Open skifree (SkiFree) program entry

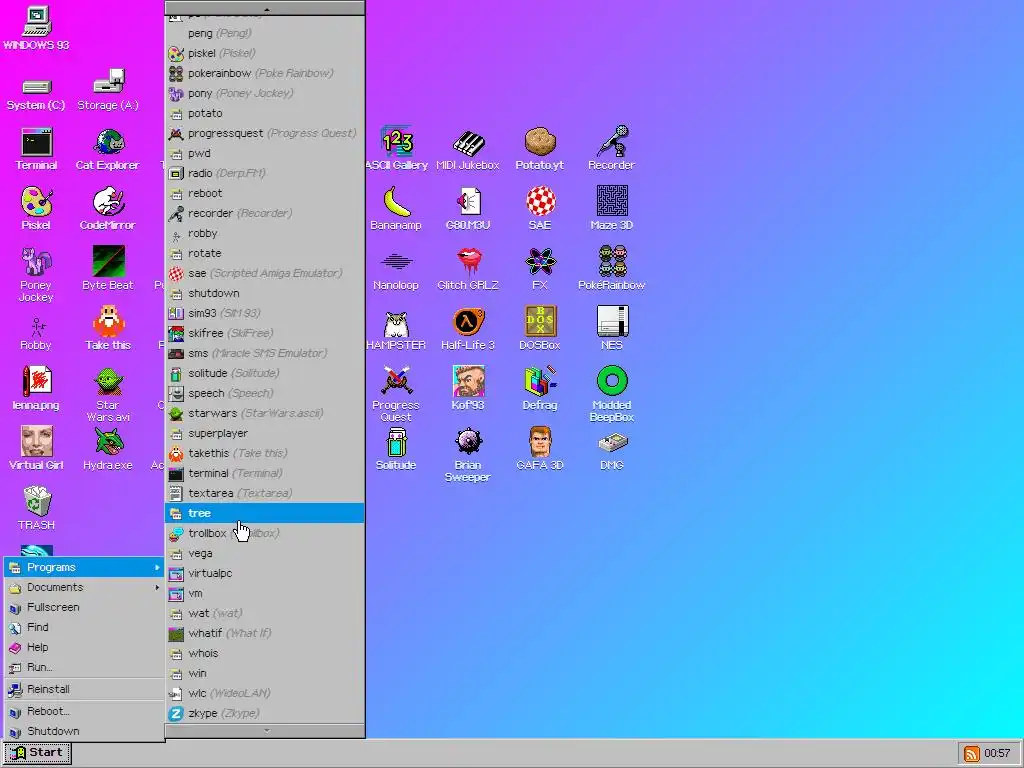point(264,333)
